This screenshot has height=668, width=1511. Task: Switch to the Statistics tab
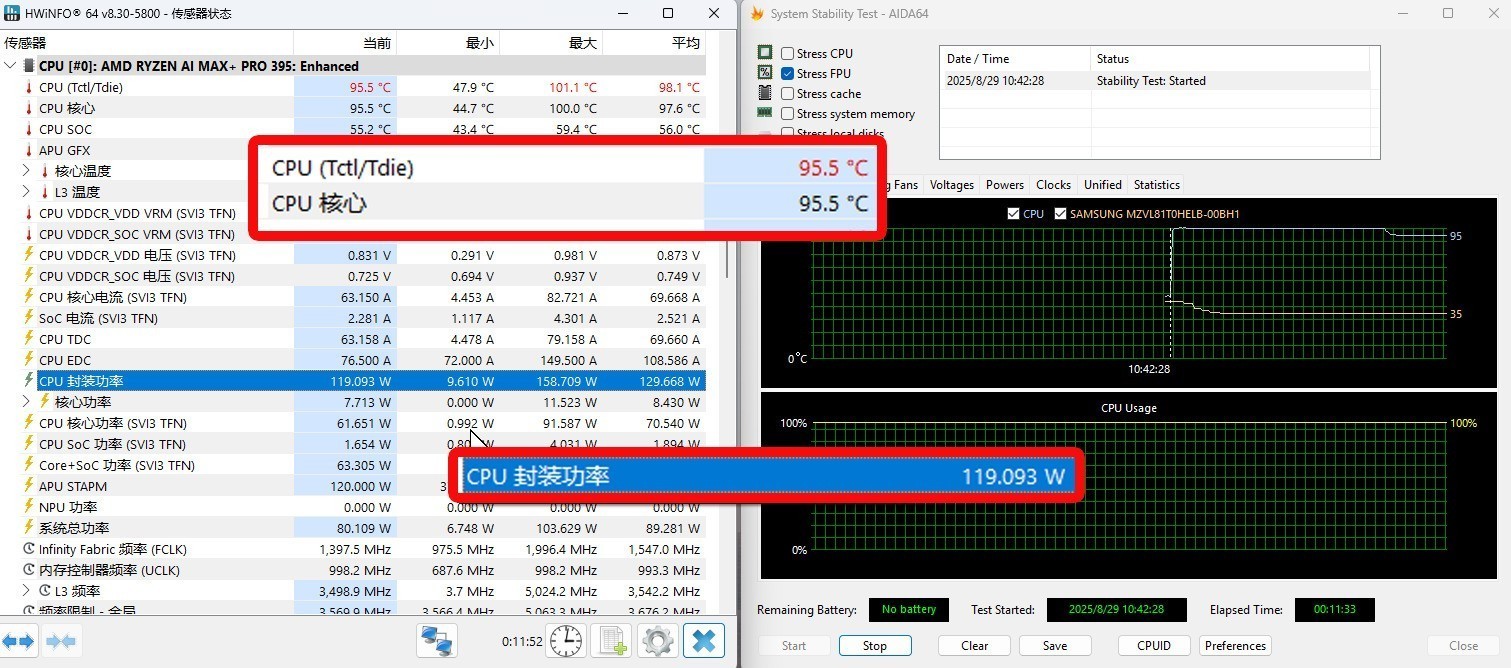[x=1156, y=185]
